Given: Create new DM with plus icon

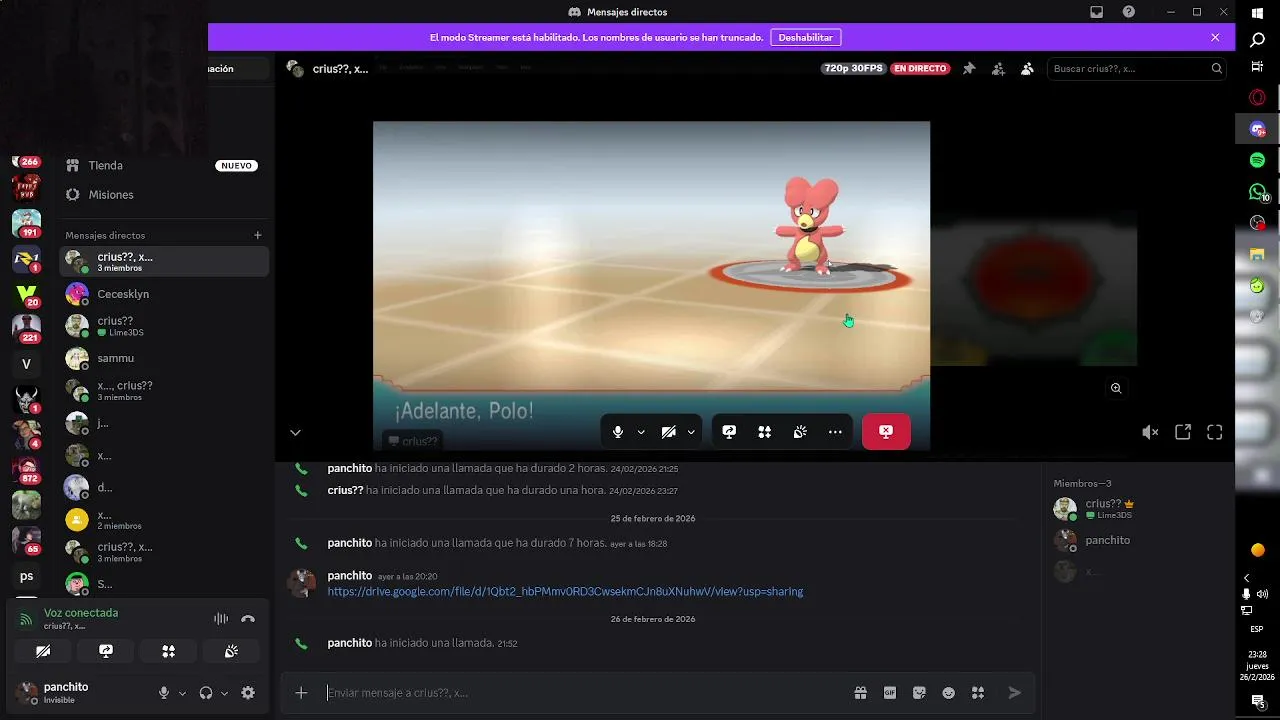Looking at the screenshot, I should pos(258,235).
